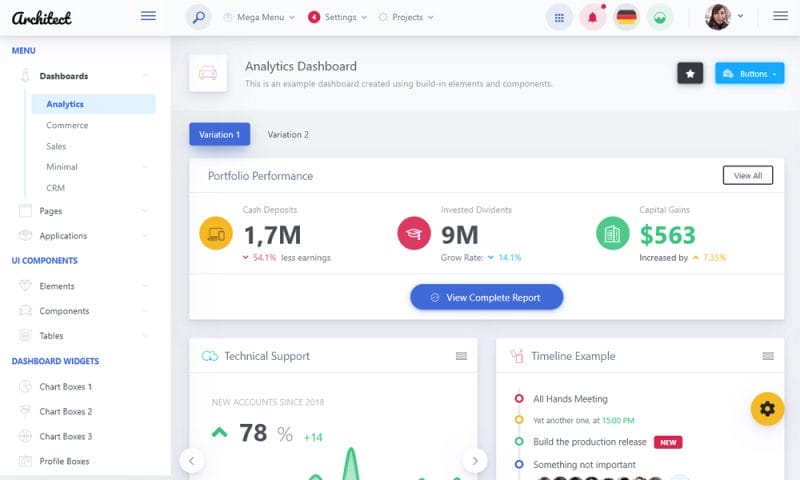Switch to the Variation 2 tab
The image size is (800, 480).
tap(288, 134)
